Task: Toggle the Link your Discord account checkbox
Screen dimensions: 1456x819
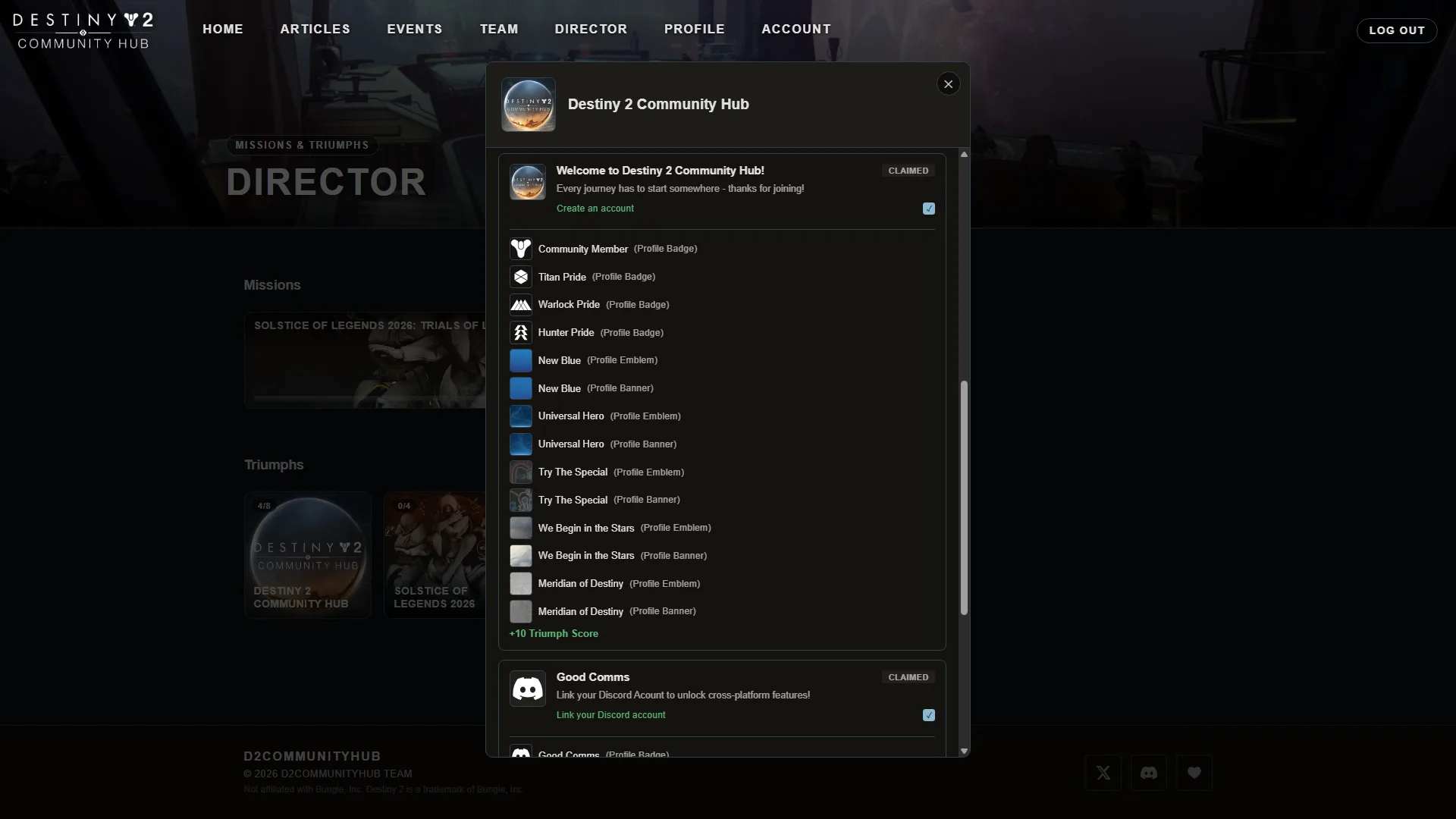Action: (x=929, y=715)
